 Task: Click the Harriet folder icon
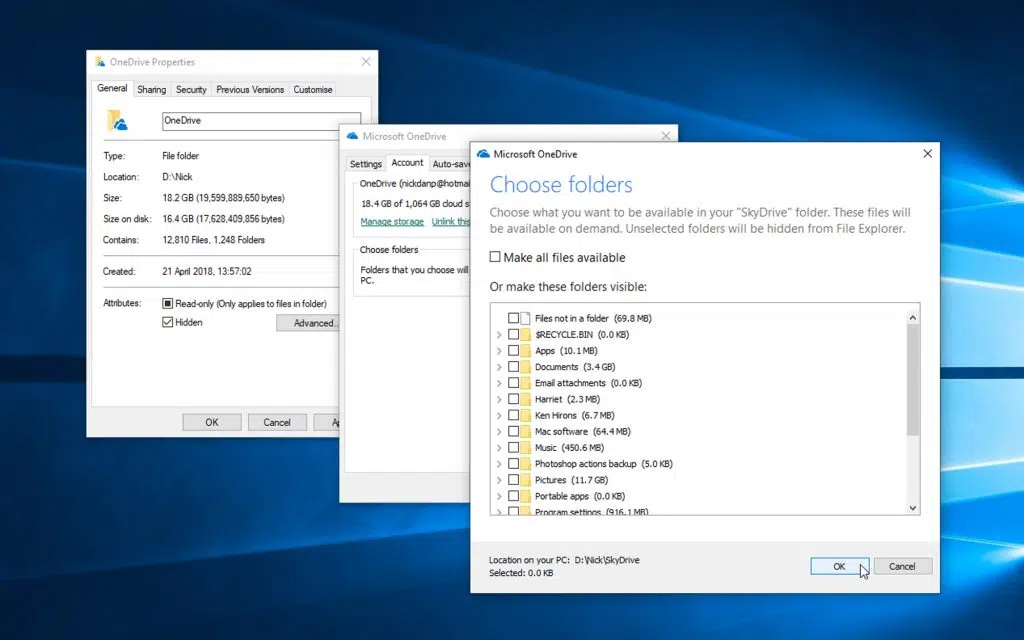coord(526,399)
